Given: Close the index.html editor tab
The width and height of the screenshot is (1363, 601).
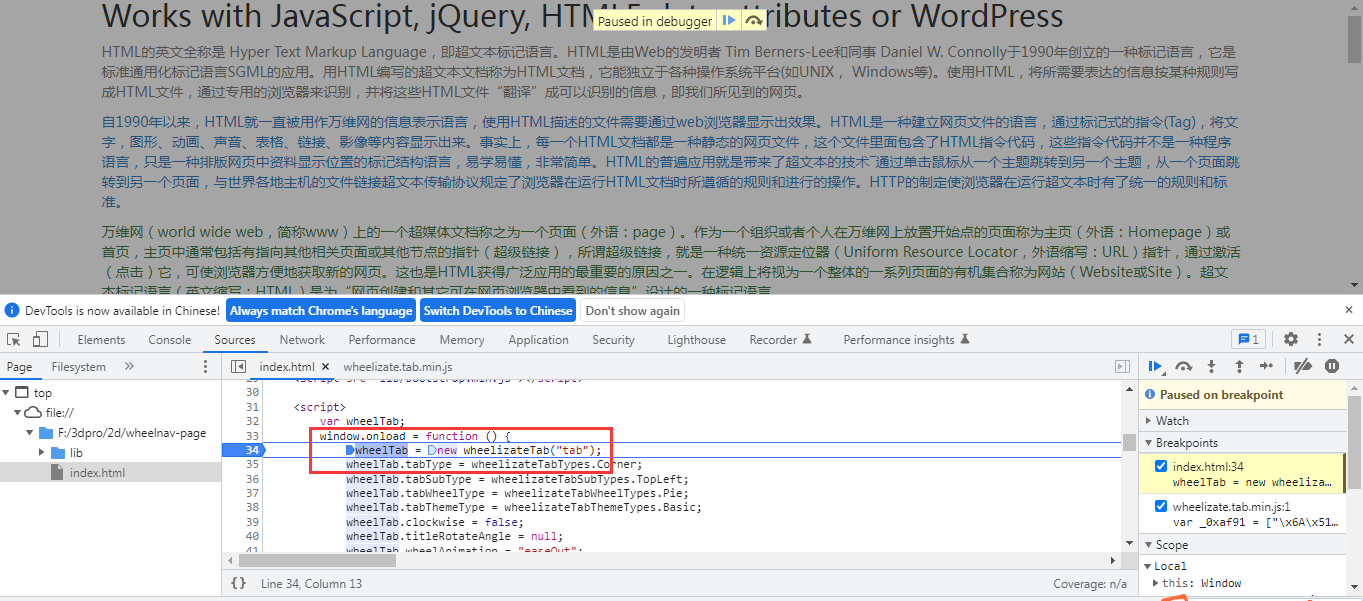Looking at the screenshot, I should [x=325, y=367].
